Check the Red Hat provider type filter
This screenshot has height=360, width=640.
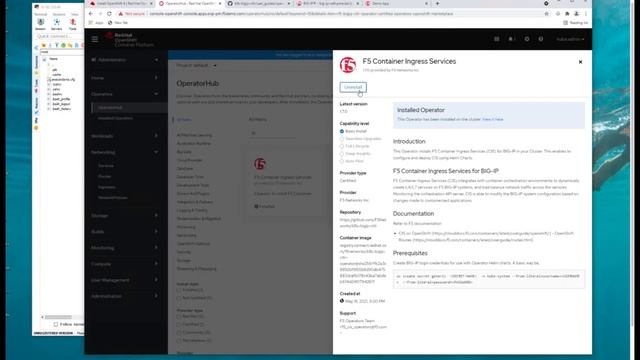click(x=179, y=316)
